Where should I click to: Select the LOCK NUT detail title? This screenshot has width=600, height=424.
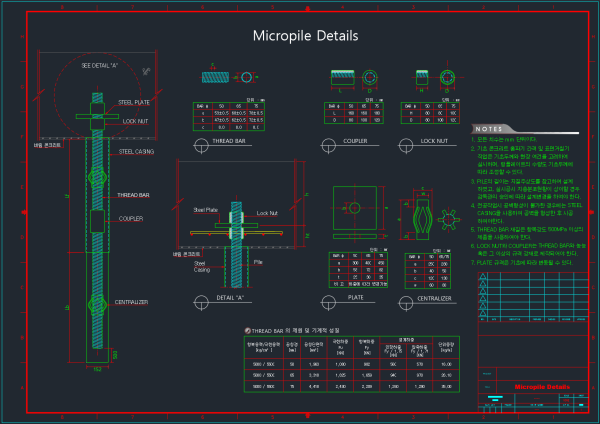click(434, 141)
